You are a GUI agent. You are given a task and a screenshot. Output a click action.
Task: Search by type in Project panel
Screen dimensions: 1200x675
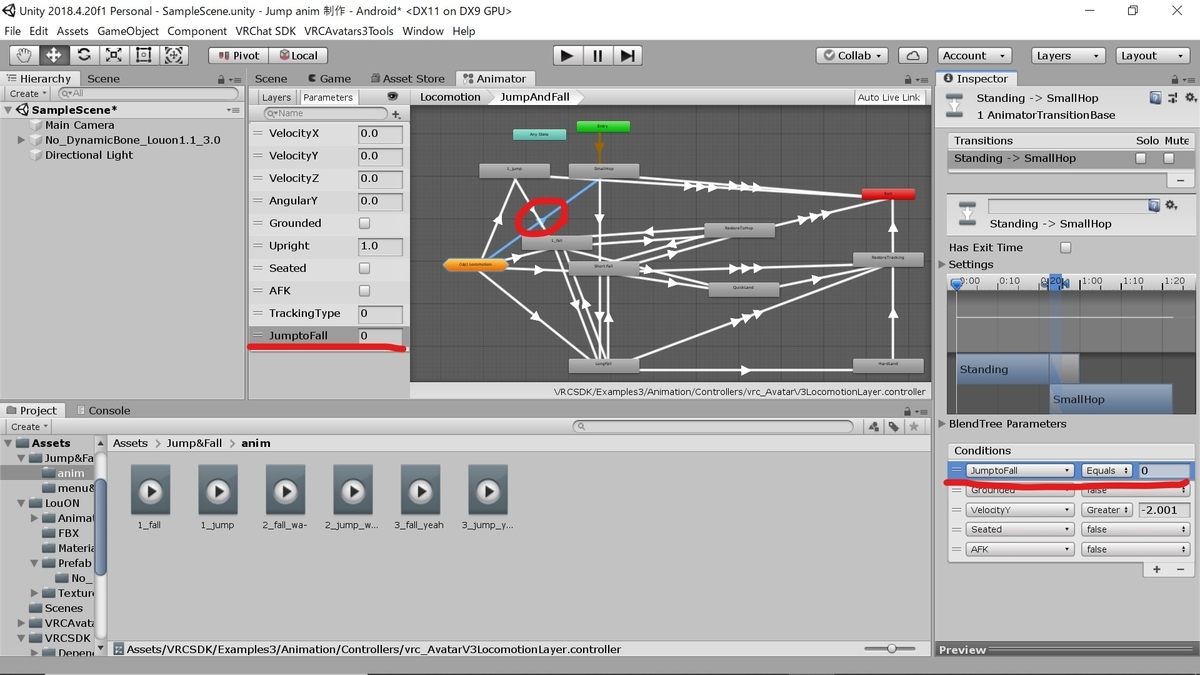click(875, 427)
